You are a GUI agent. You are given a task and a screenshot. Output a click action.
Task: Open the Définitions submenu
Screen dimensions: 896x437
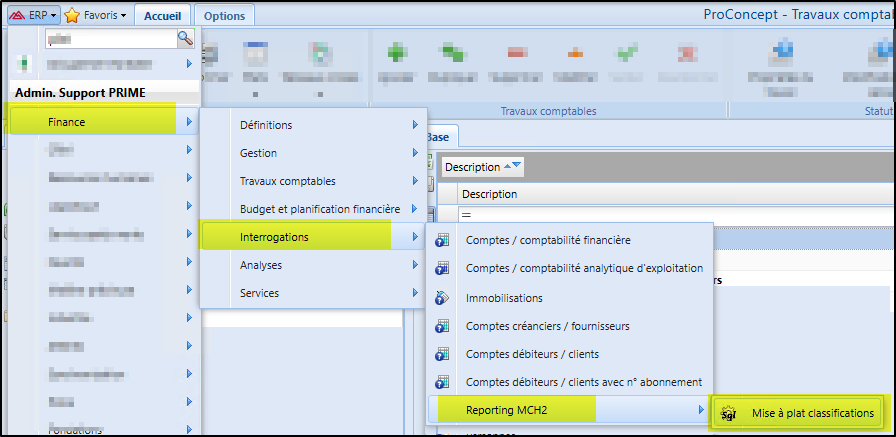click(312, 125)
